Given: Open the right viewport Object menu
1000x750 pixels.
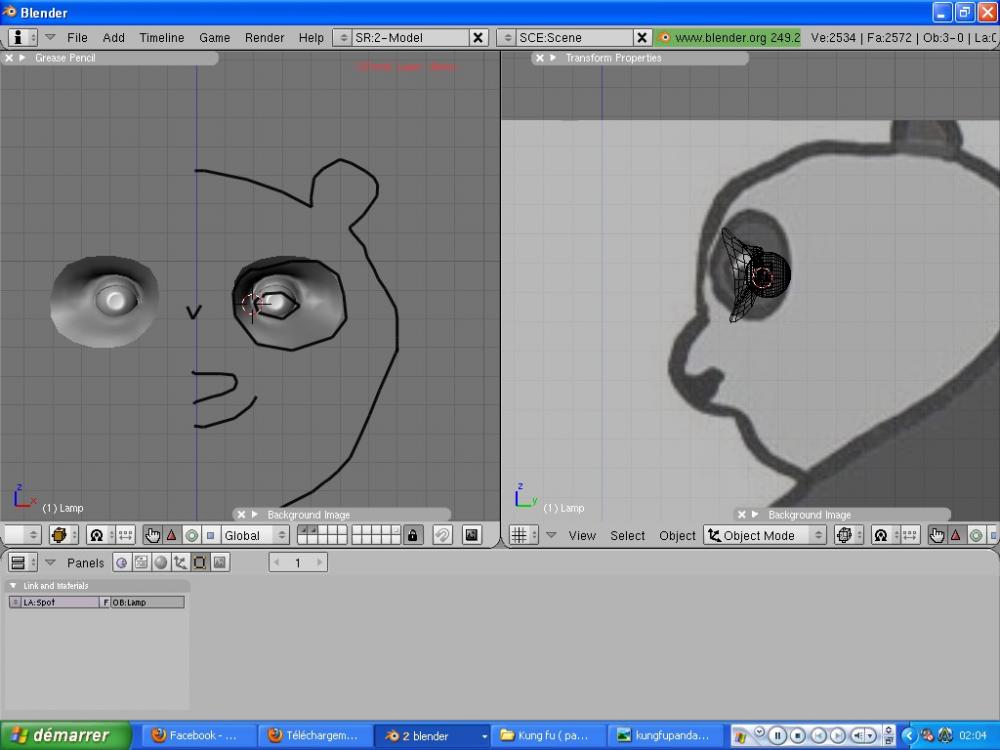Looking at the screenshot, I should pyautogui.click(x=677, y=536).
